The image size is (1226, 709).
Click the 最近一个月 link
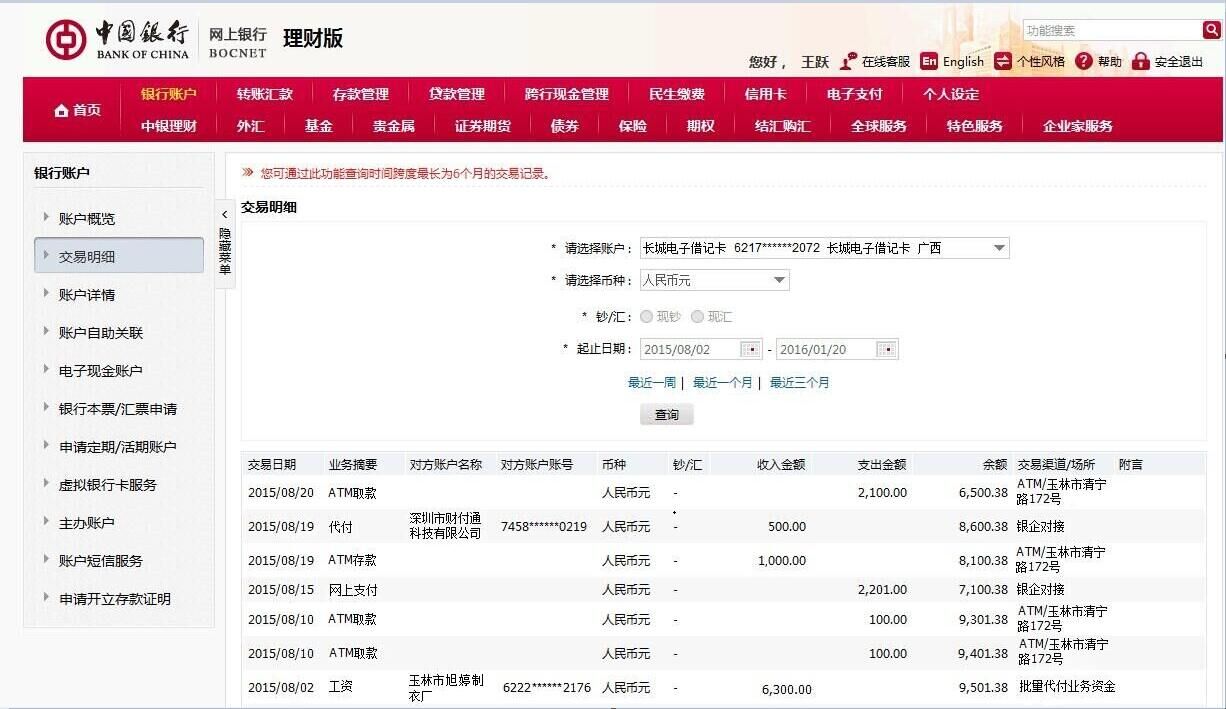pos(722,383)
